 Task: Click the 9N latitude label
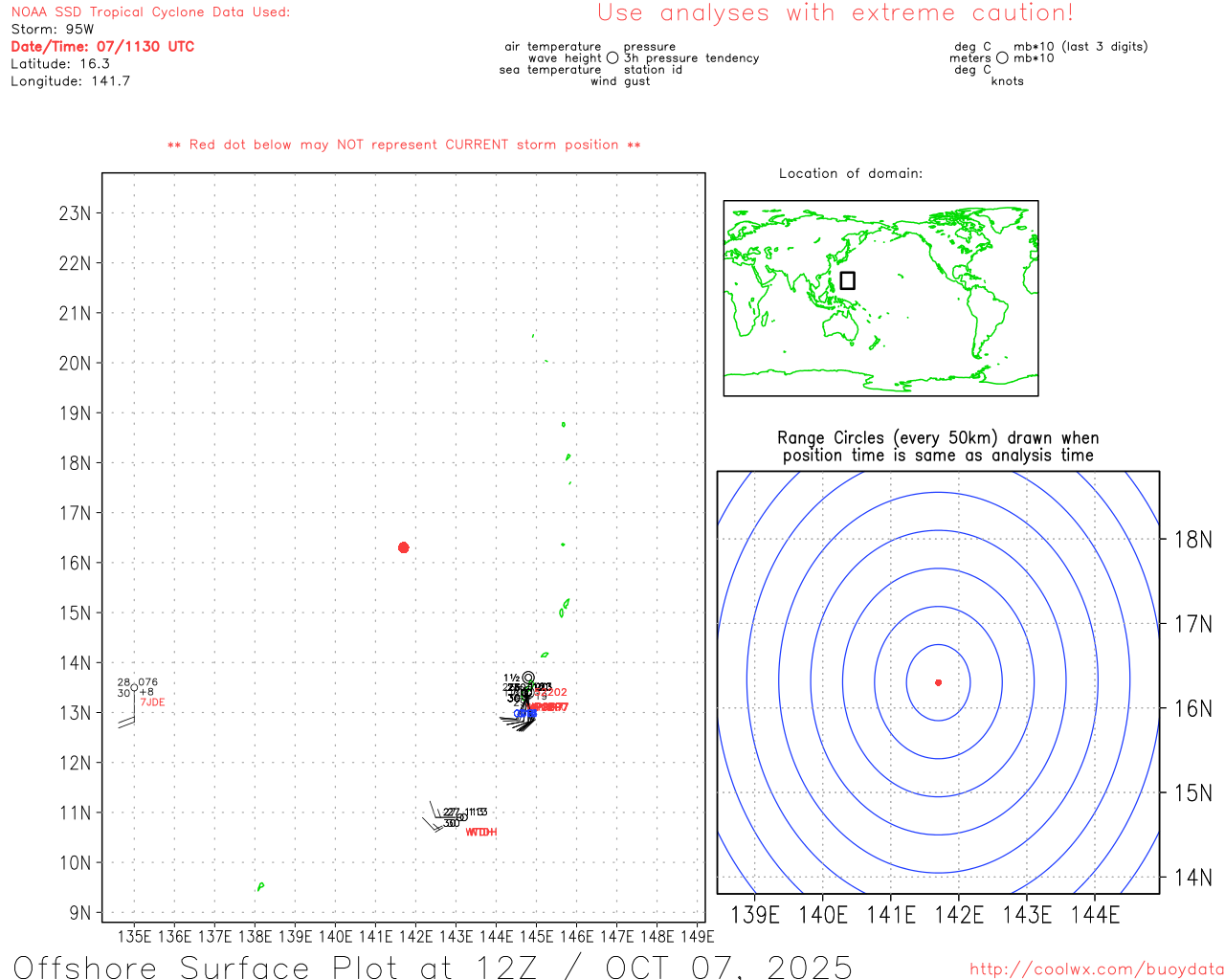(x=80, y=913)
